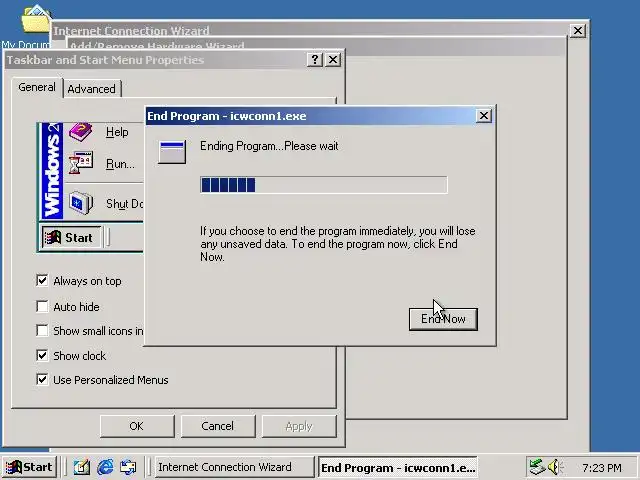This screenshot has width=640, height=480.
Task: Click Internet Connection Wizard title bar
Action: [310, 31]
